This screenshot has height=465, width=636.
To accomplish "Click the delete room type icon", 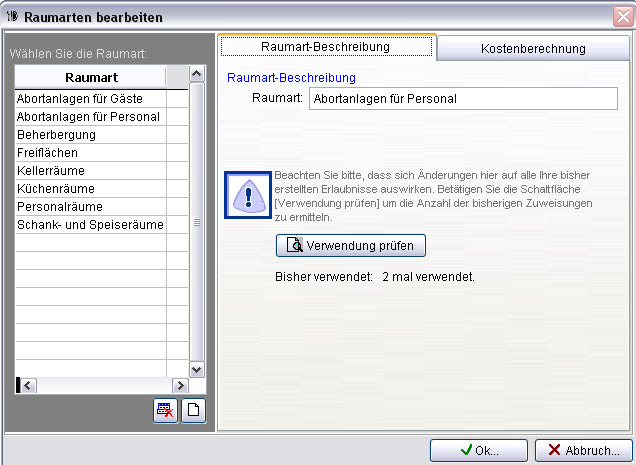I will [165, 411].
